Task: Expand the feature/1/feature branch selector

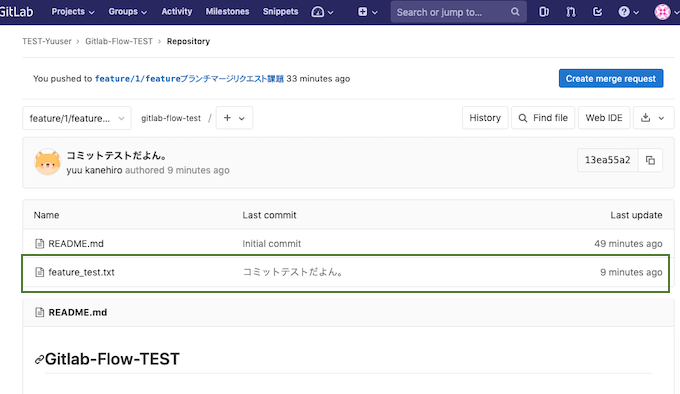Action: (77, 118)
